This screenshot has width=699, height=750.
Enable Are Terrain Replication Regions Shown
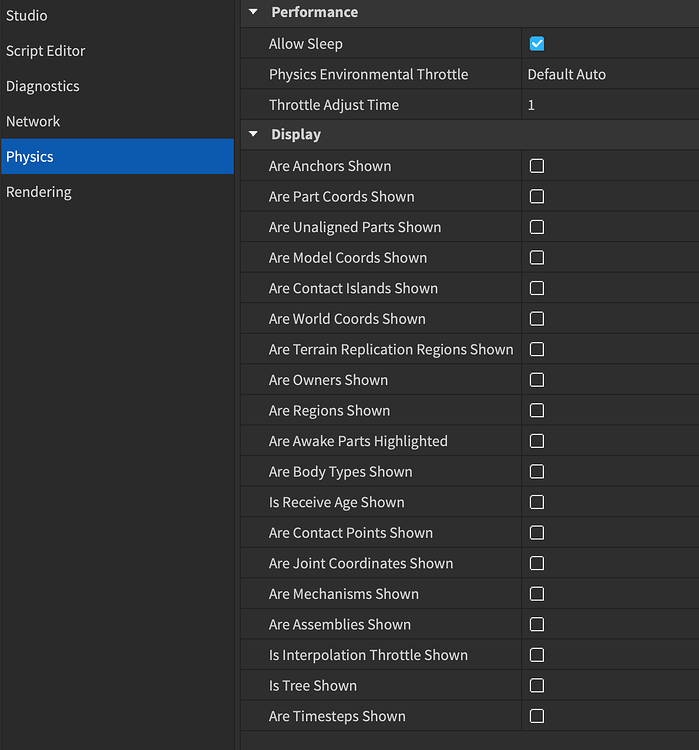537,350
